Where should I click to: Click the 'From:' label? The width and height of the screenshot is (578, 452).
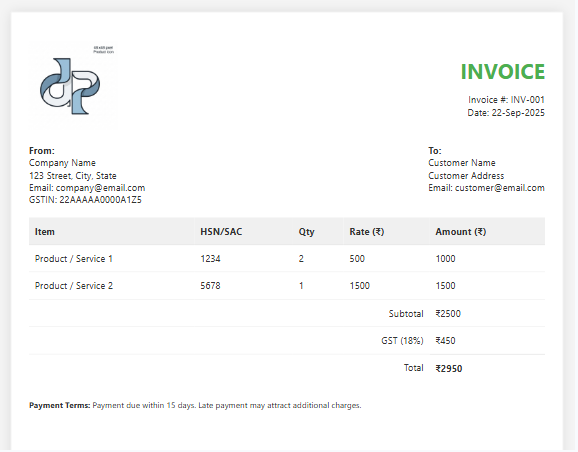[42, 151]
